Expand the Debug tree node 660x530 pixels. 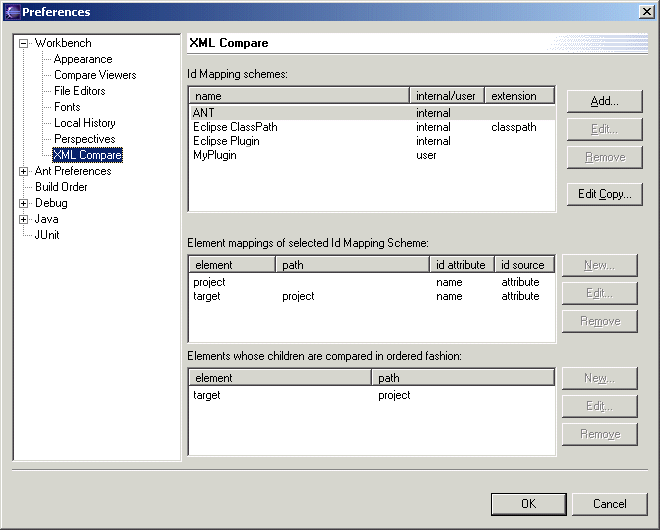point(24,203)
